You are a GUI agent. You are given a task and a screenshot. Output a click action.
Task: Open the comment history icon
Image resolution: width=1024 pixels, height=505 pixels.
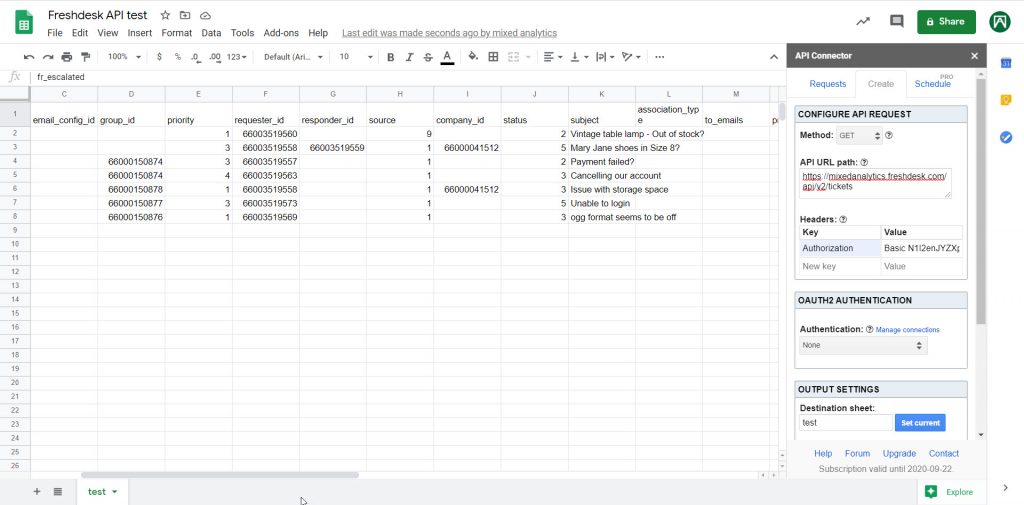click(x=897, y=22)
